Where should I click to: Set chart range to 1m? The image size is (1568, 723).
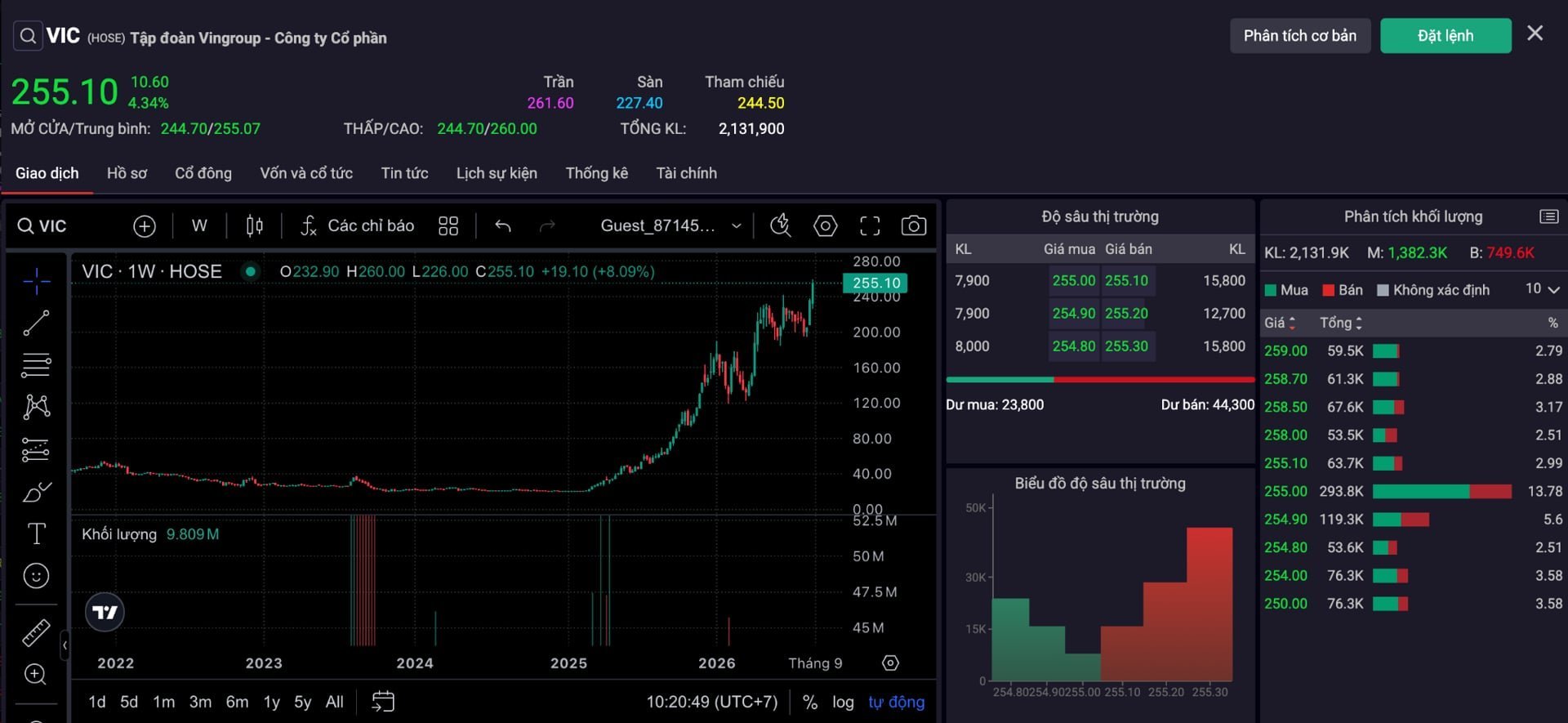pyautogui.click(x=163, y=702)
